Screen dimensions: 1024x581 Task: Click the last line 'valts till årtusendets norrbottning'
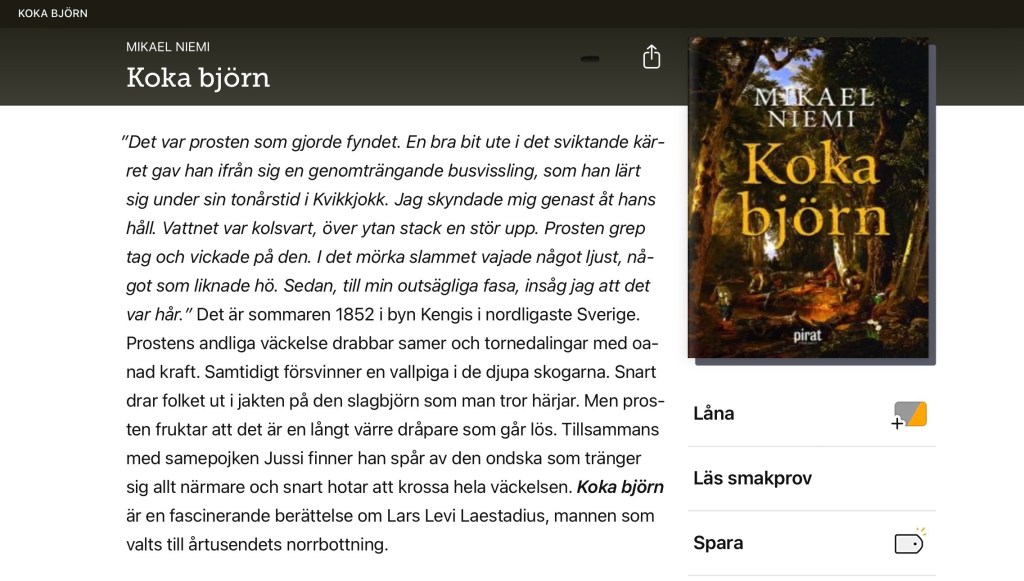point(257,544)
